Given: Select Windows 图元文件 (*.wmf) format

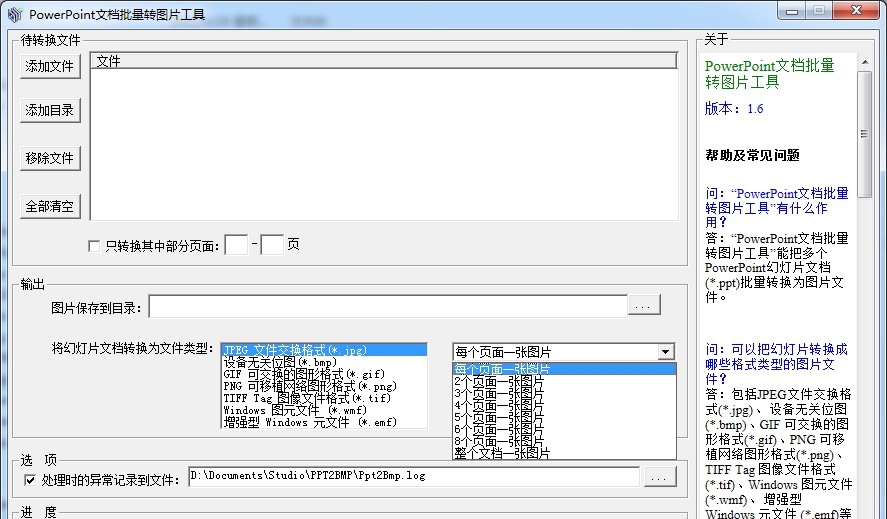Looking at the screenshot, I should (x=324, y=410).
